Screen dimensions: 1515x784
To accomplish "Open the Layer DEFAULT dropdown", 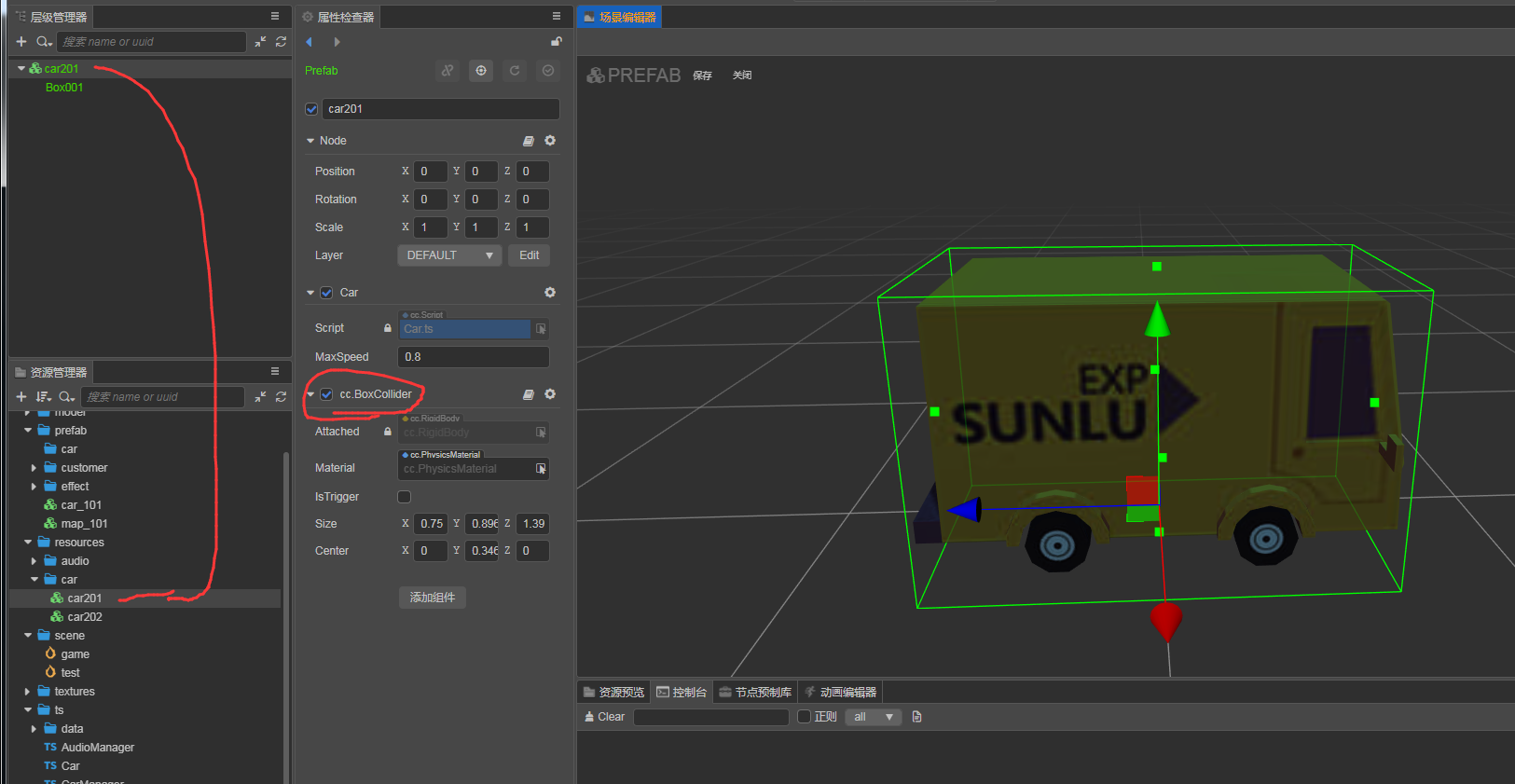I will 449,255.
